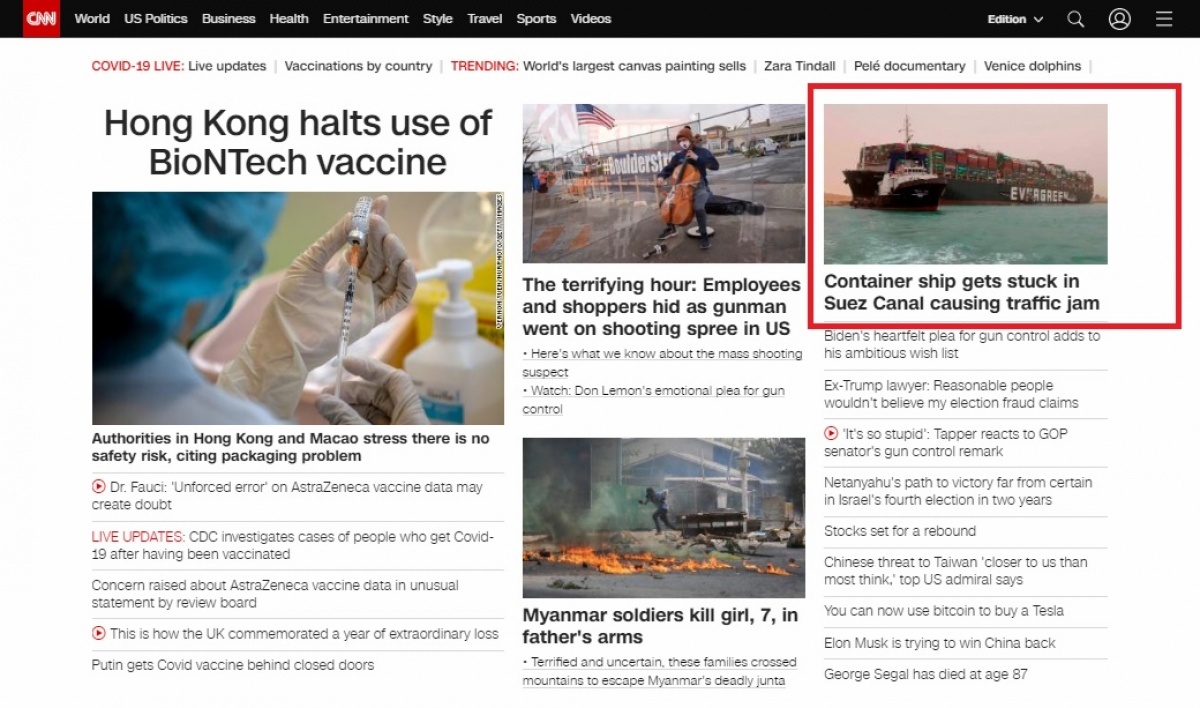Image resolution: width=1200 pixels, height=708 pixels.
Task: Open the Style section
Action: (438, 19)
